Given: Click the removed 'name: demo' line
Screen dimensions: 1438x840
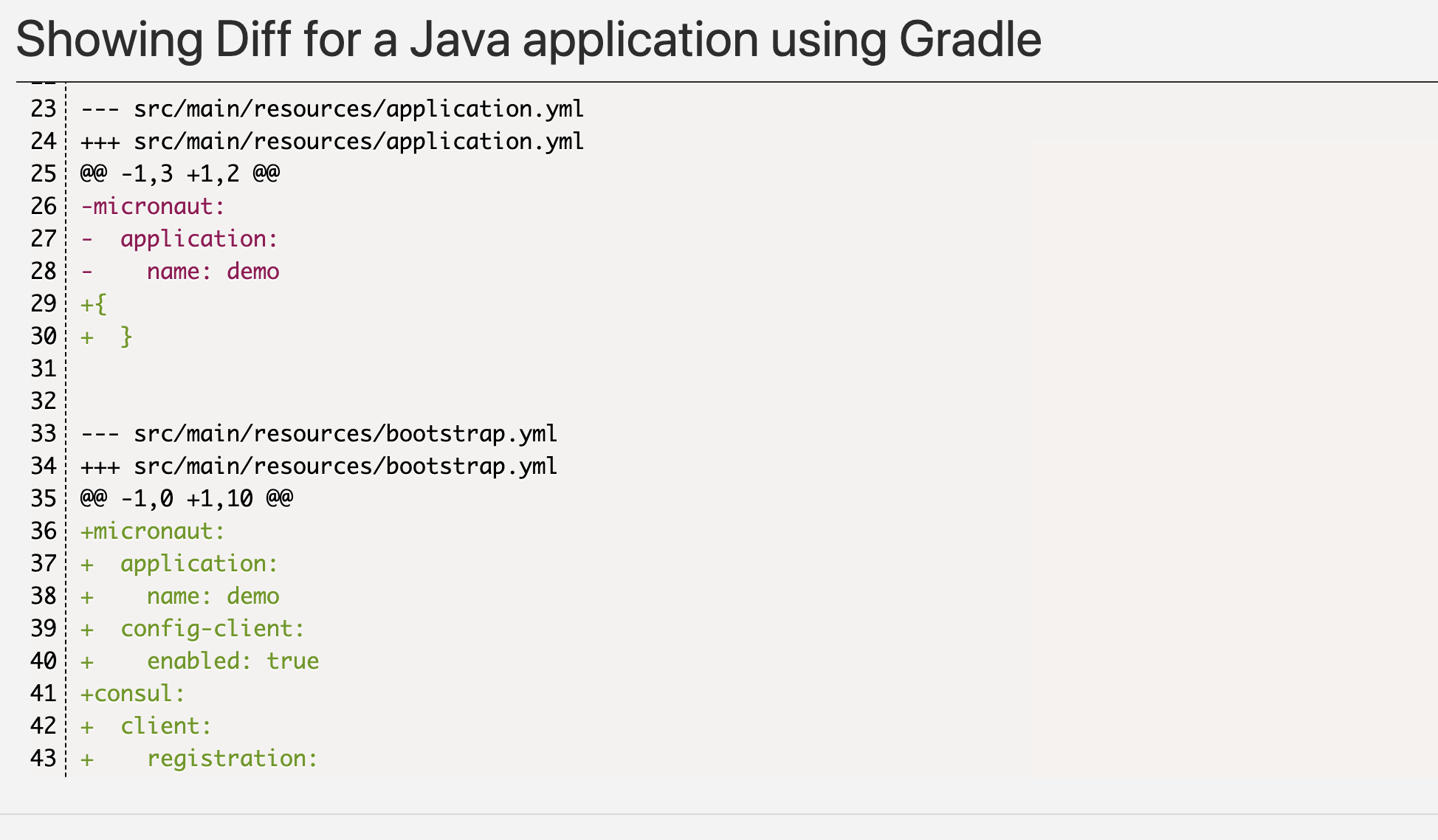Looking at the screenshot, I should pyautogui.click(x=213, y=272).
